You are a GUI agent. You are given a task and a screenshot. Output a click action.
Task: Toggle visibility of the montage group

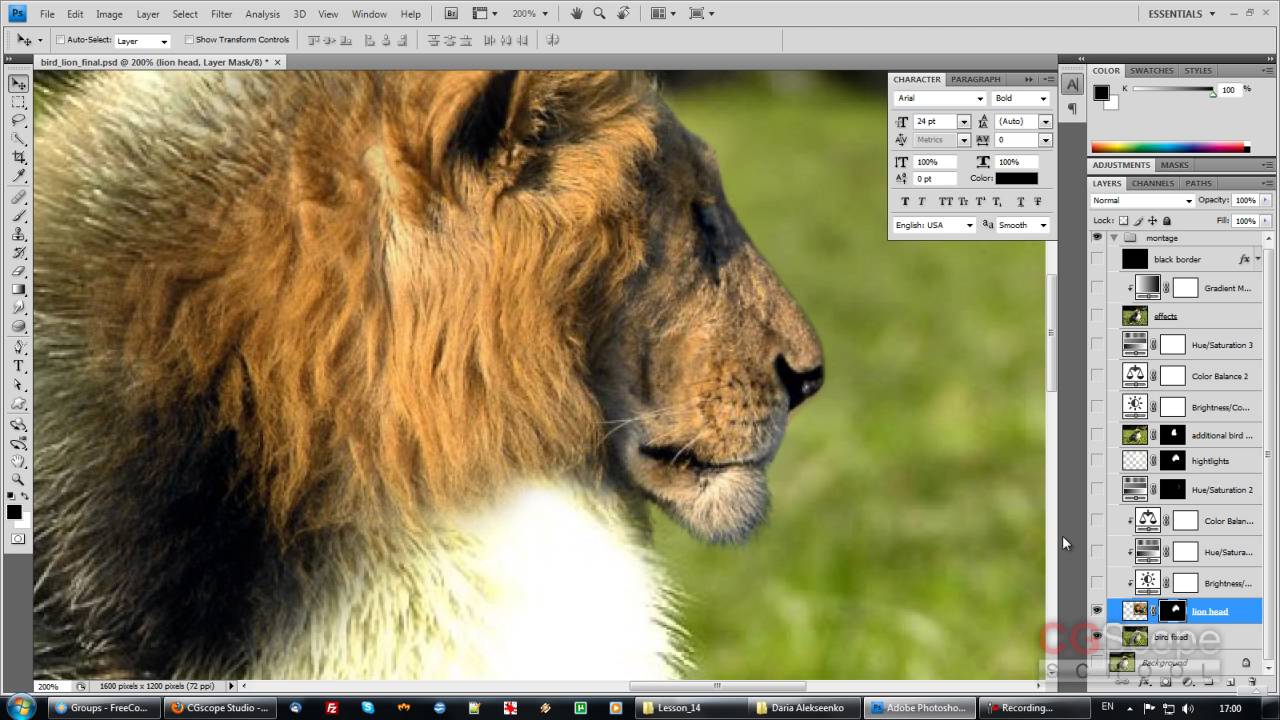[x=1098, y=238]
